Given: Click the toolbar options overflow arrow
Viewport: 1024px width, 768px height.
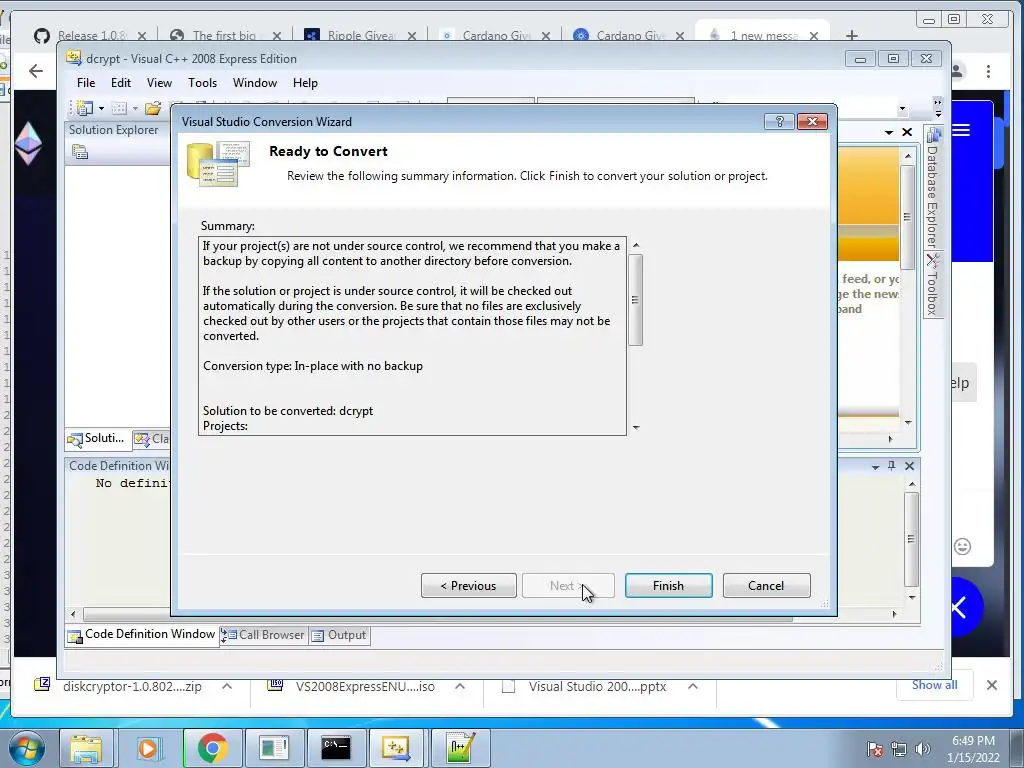Looking at the screenshot, I should [938, 108].
